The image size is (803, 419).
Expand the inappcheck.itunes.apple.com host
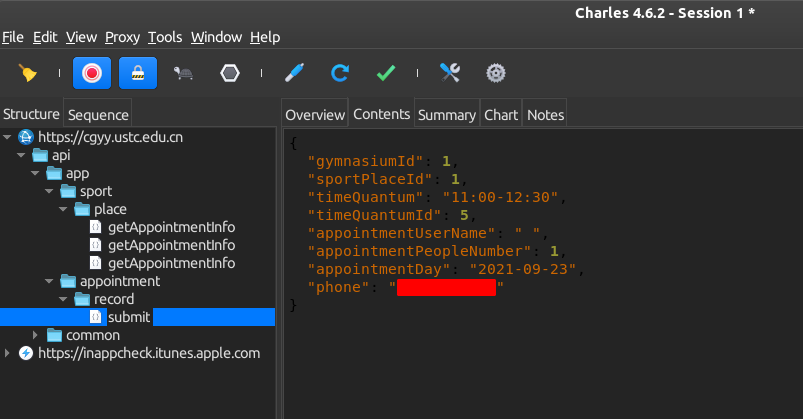[8, 353]
